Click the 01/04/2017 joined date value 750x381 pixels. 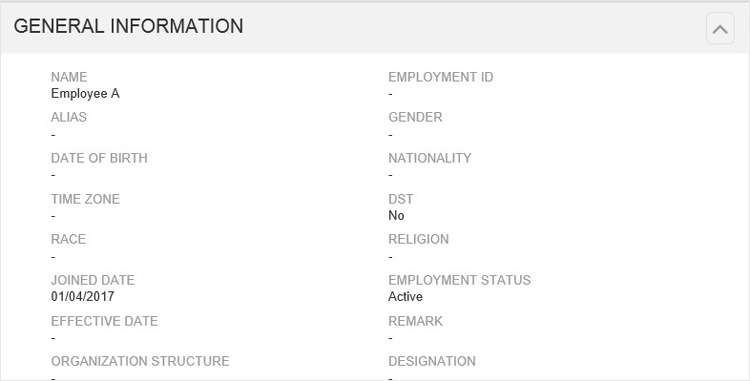pyautogui.click(x=82, y=296)
